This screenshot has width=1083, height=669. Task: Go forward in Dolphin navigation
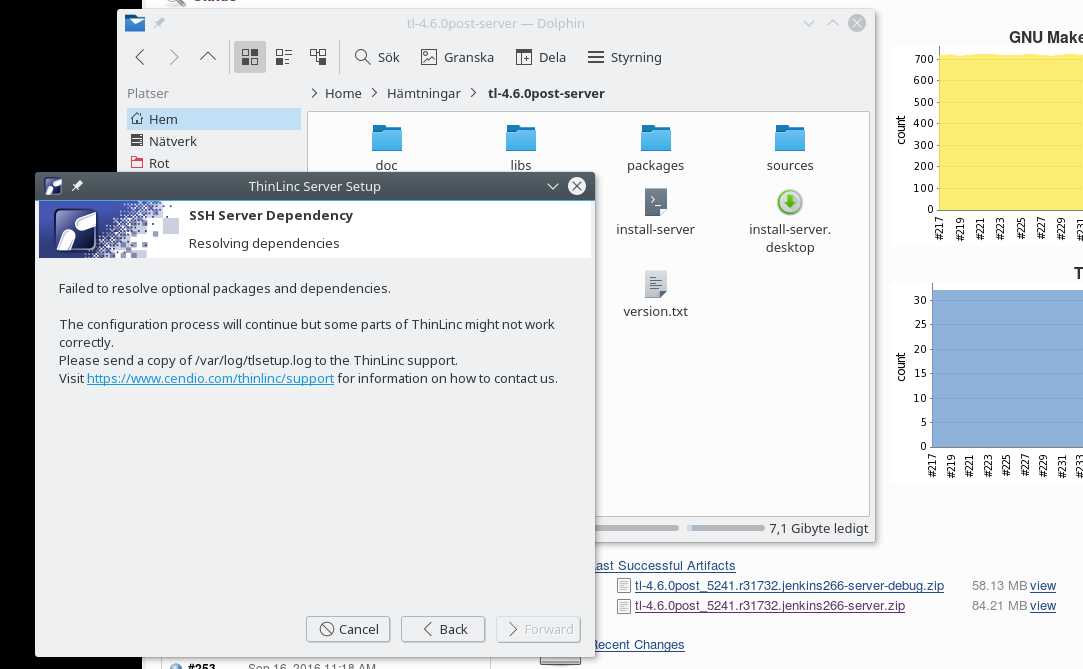click(x=174, y=57)
